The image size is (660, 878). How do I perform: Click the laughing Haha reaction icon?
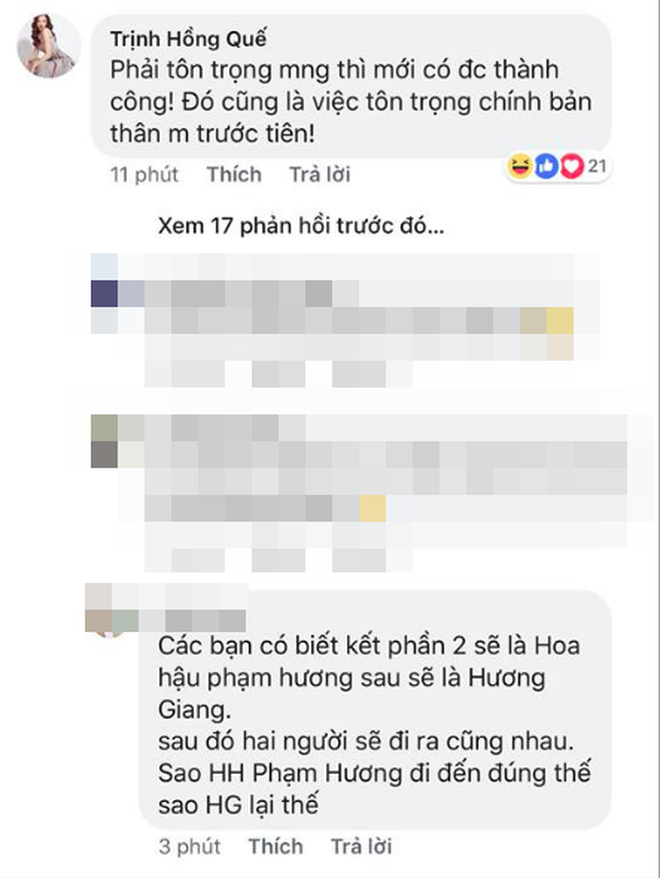521,166
